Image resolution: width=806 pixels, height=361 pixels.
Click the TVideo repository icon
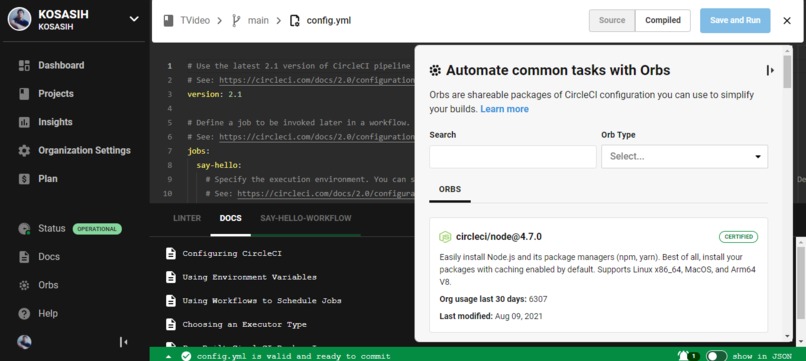(x=169, y=21)
